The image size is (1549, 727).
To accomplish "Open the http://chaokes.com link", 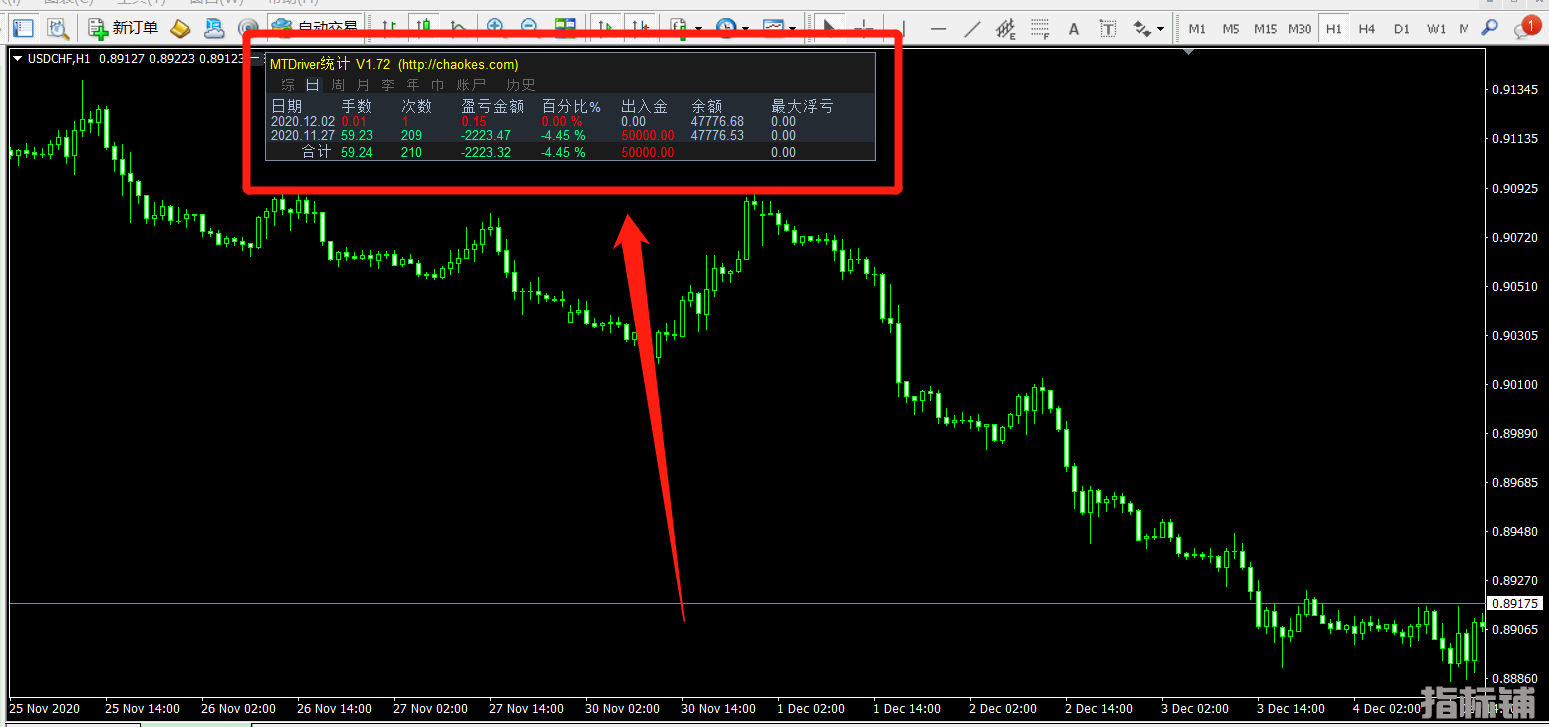I will (459, 64).
